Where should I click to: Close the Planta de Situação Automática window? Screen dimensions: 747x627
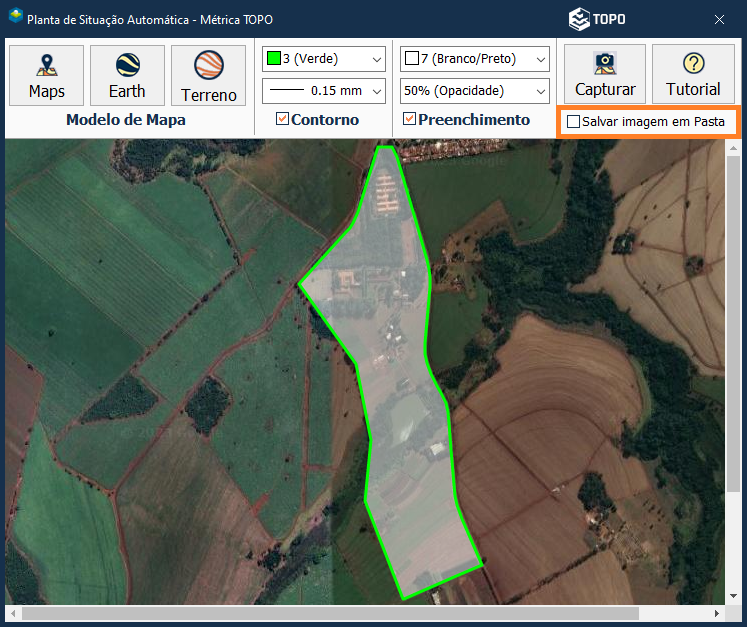coord(719,20)
